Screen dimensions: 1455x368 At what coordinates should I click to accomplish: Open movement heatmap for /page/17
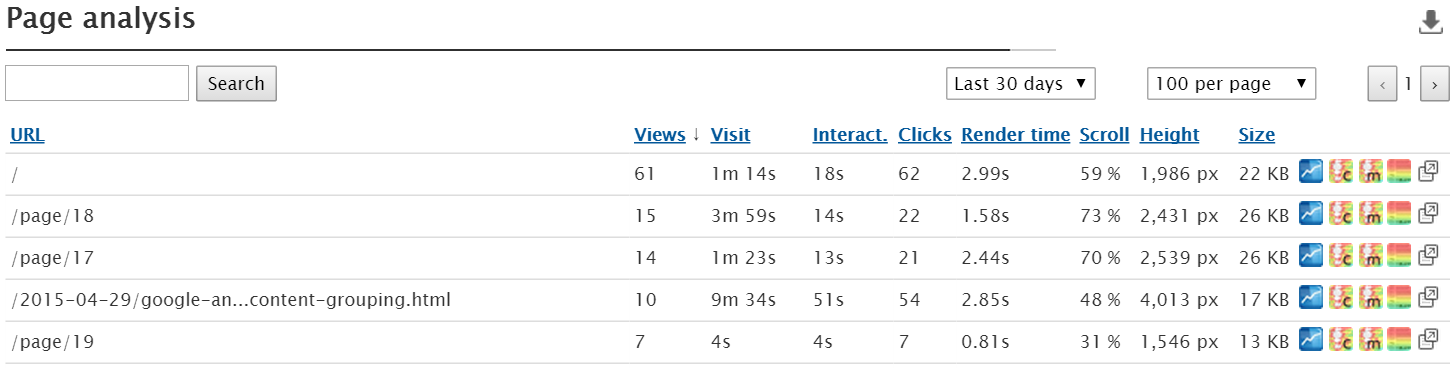[1370, 257]
